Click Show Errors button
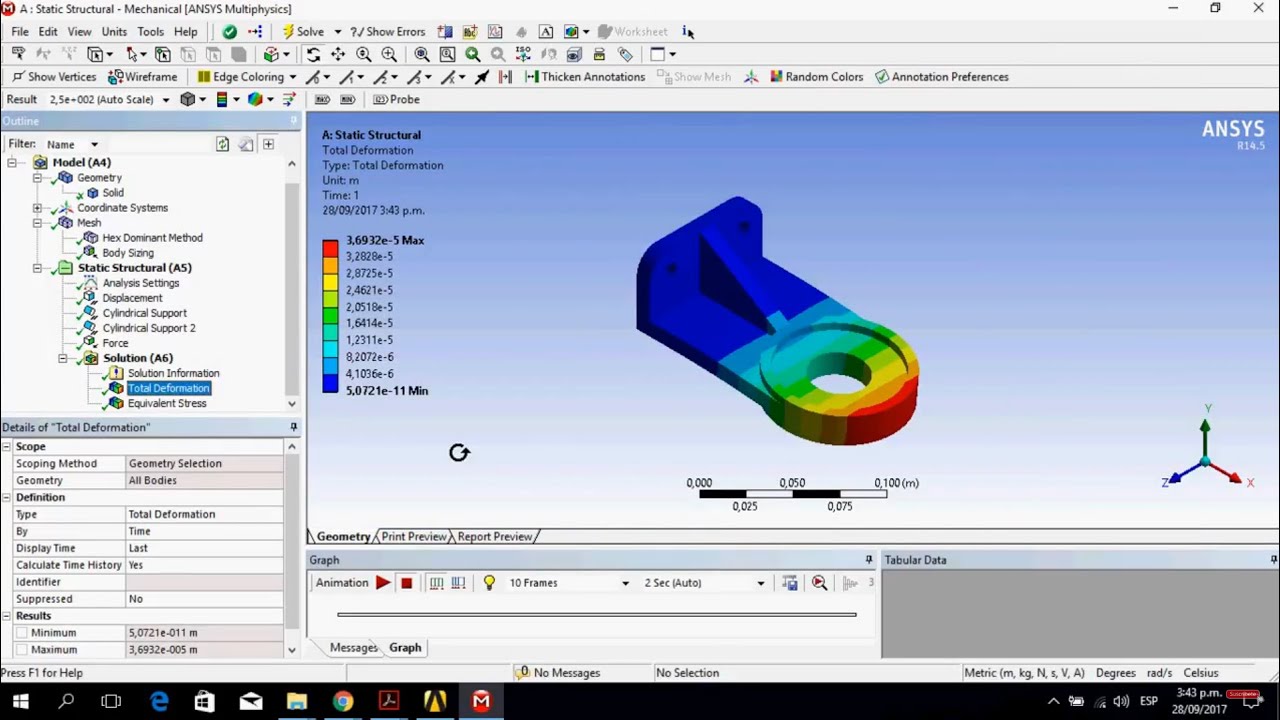The width and height of the screenshot is (1280, 720). tap(387, 32)
